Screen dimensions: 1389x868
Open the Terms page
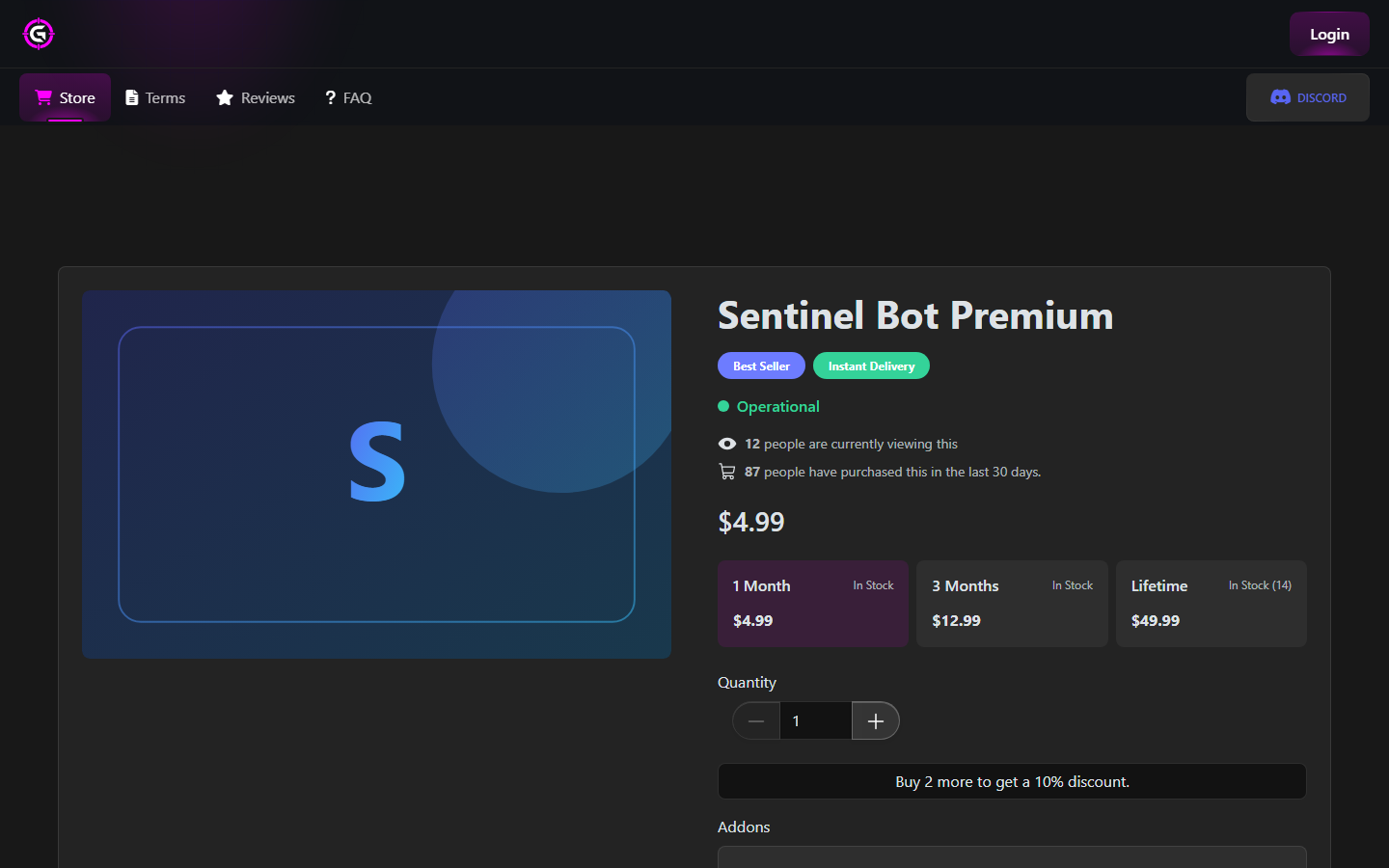(x=155, y=97)
